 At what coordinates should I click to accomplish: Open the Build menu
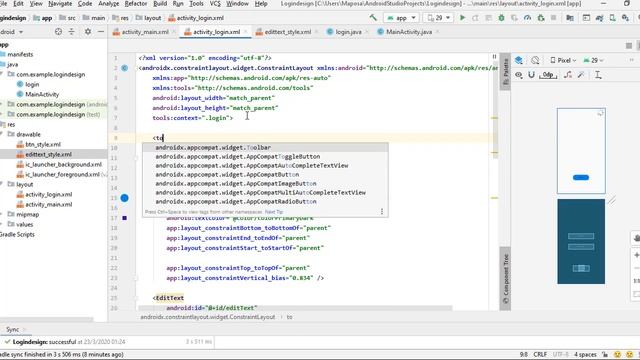coord(160,4)
